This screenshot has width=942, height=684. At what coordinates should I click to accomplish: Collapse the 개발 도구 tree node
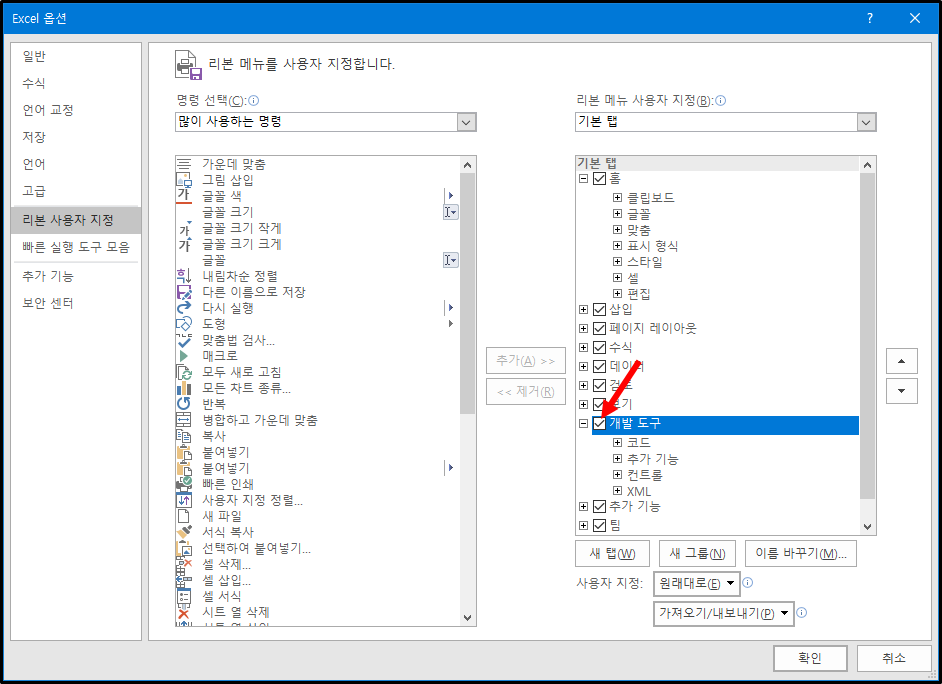(583, 423)
